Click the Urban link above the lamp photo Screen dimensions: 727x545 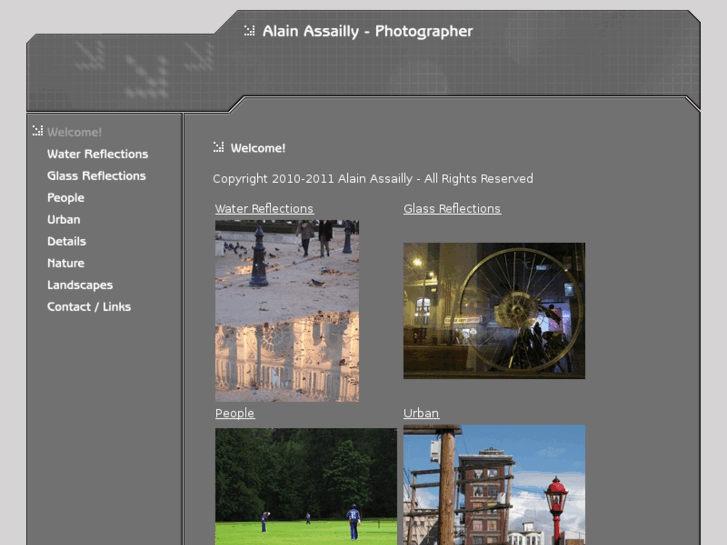tap(421, 413)
